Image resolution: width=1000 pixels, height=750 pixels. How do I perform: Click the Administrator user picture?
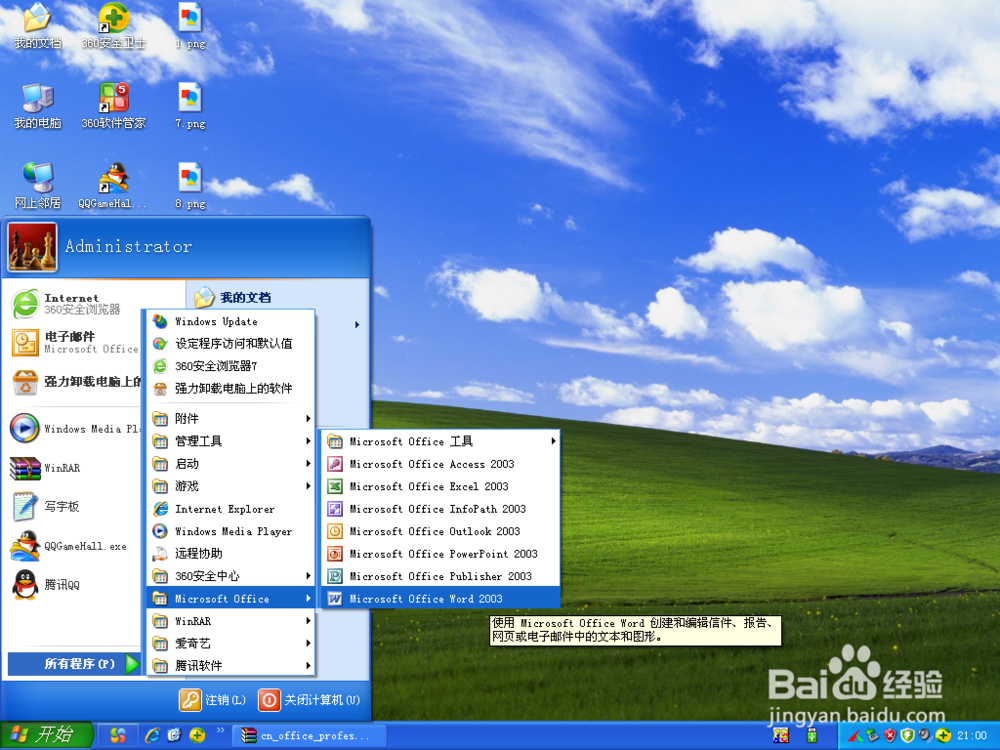click(x=32, y=247)
